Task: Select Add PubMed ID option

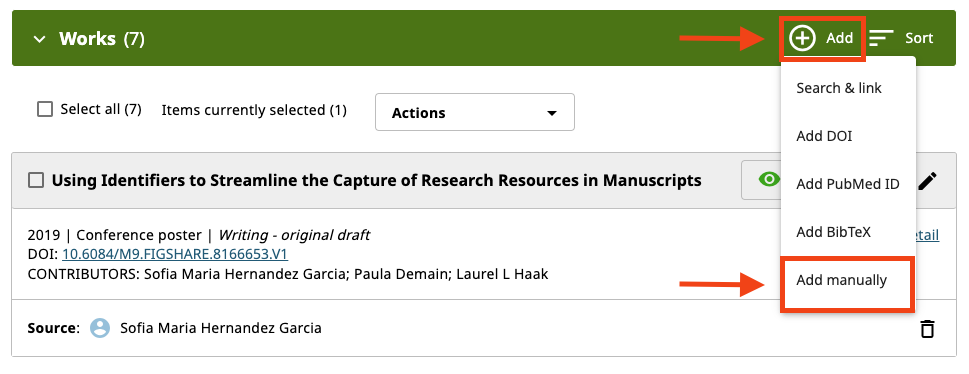Action: click(848, 184)
